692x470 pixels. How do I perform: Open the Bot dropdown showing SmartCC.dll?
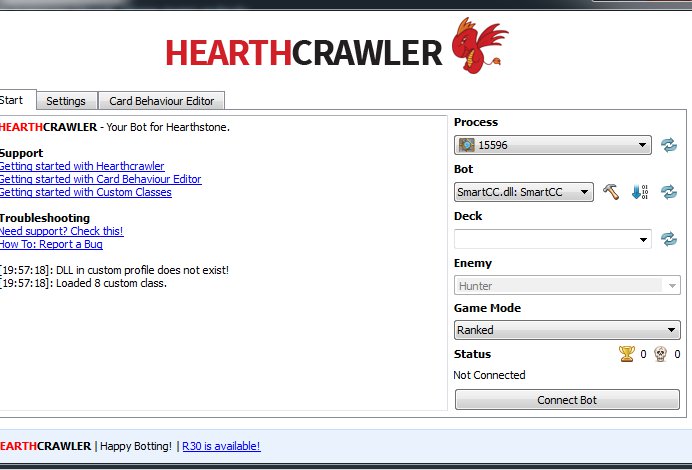[x=523, y=192]
